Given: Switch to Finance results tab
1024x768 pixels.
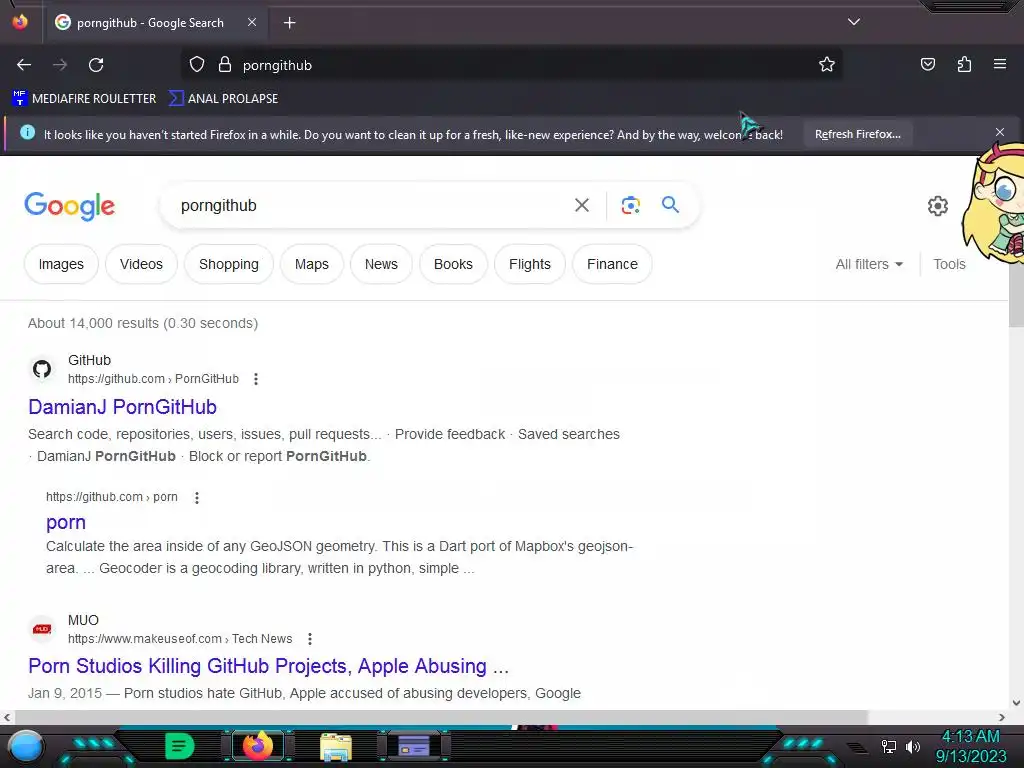Looking at the screenshot, I should tap(612, 264).
